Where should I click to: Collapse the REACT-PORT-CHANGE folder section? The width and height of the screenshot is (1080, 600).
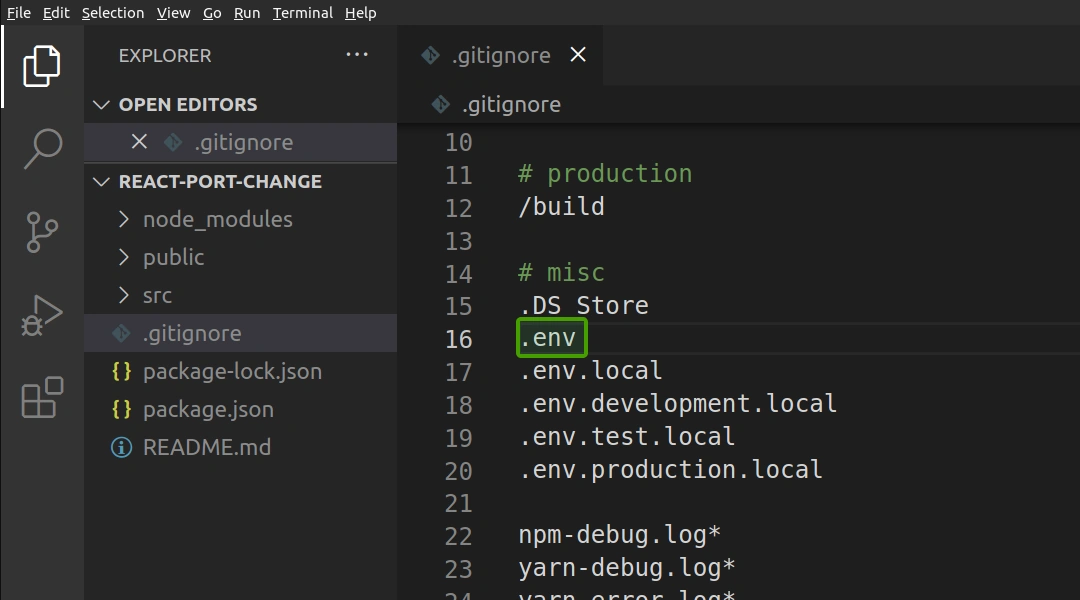pos(101,182)
